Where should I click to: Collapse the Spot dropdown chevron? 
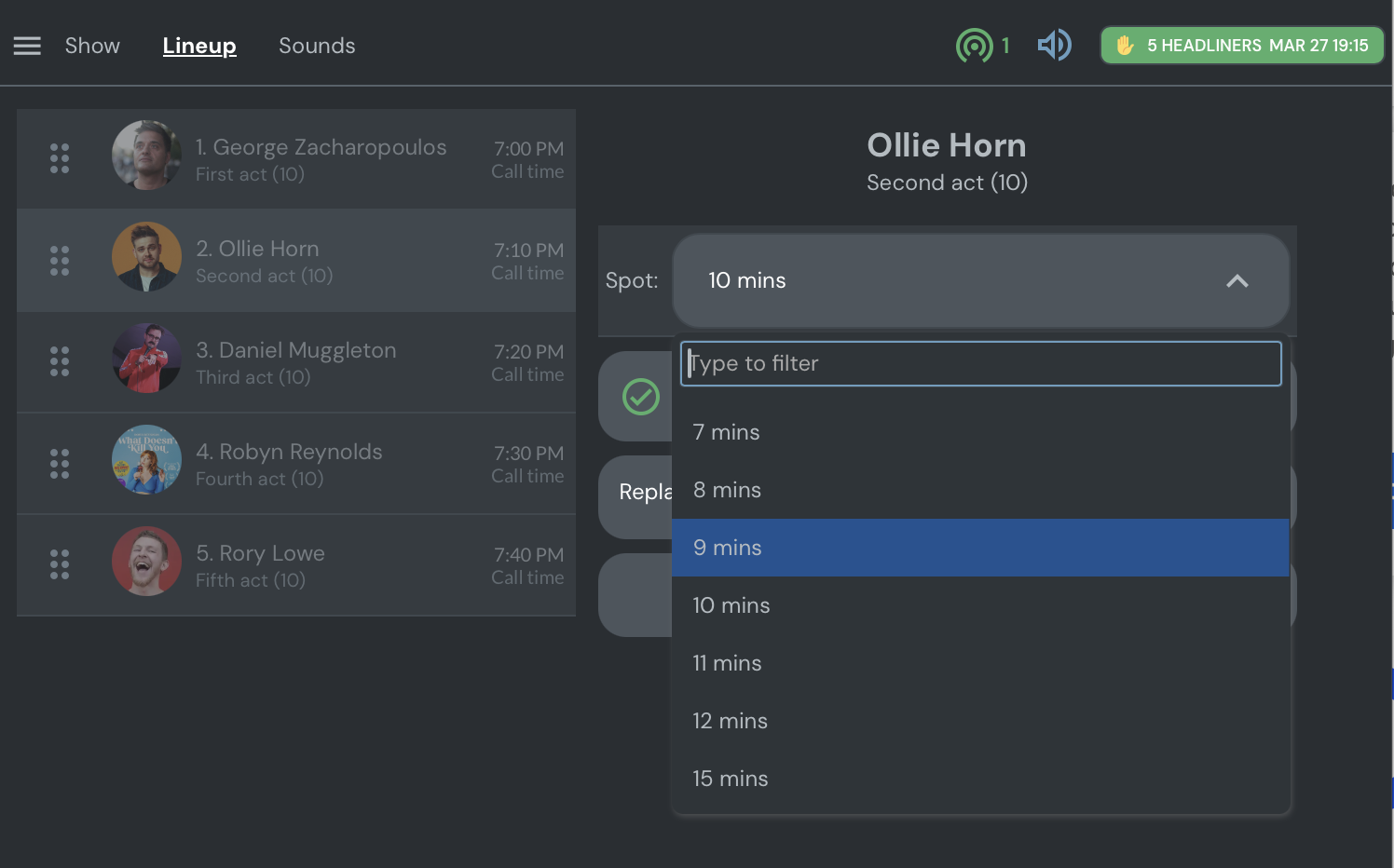click(x=1237, y=281)
